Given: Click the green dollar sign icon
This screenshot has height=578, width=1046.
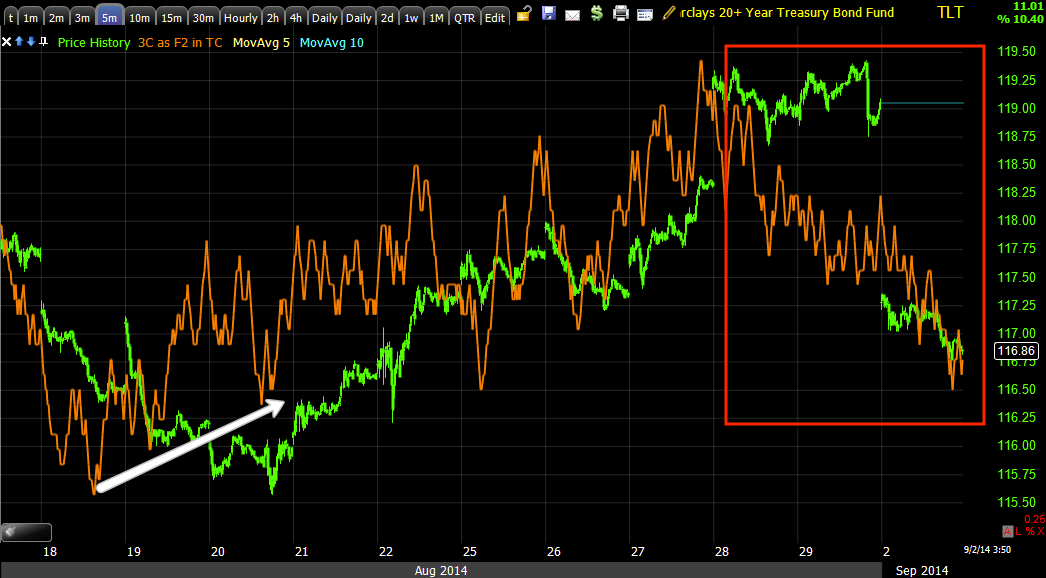Looking at the screenshot, I should click(x=596, y=13).
